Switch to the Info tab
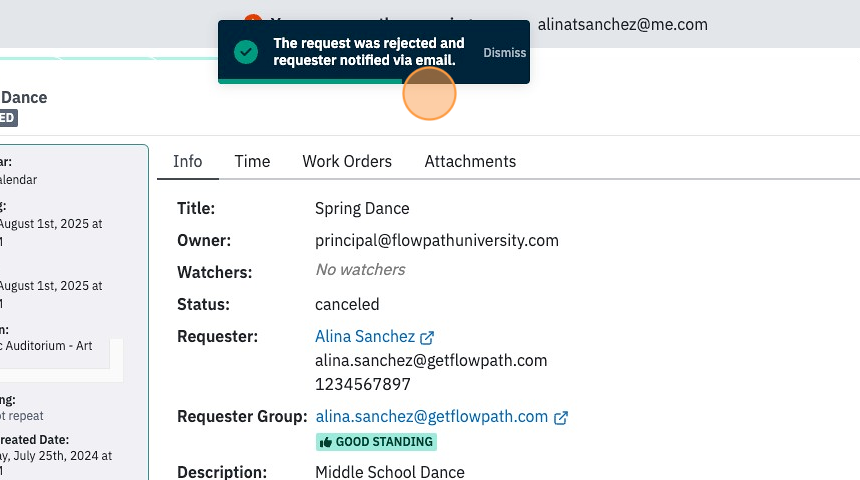Image resolution: width=860 pixels, height=480 pixels. click(x=188, y=161)
